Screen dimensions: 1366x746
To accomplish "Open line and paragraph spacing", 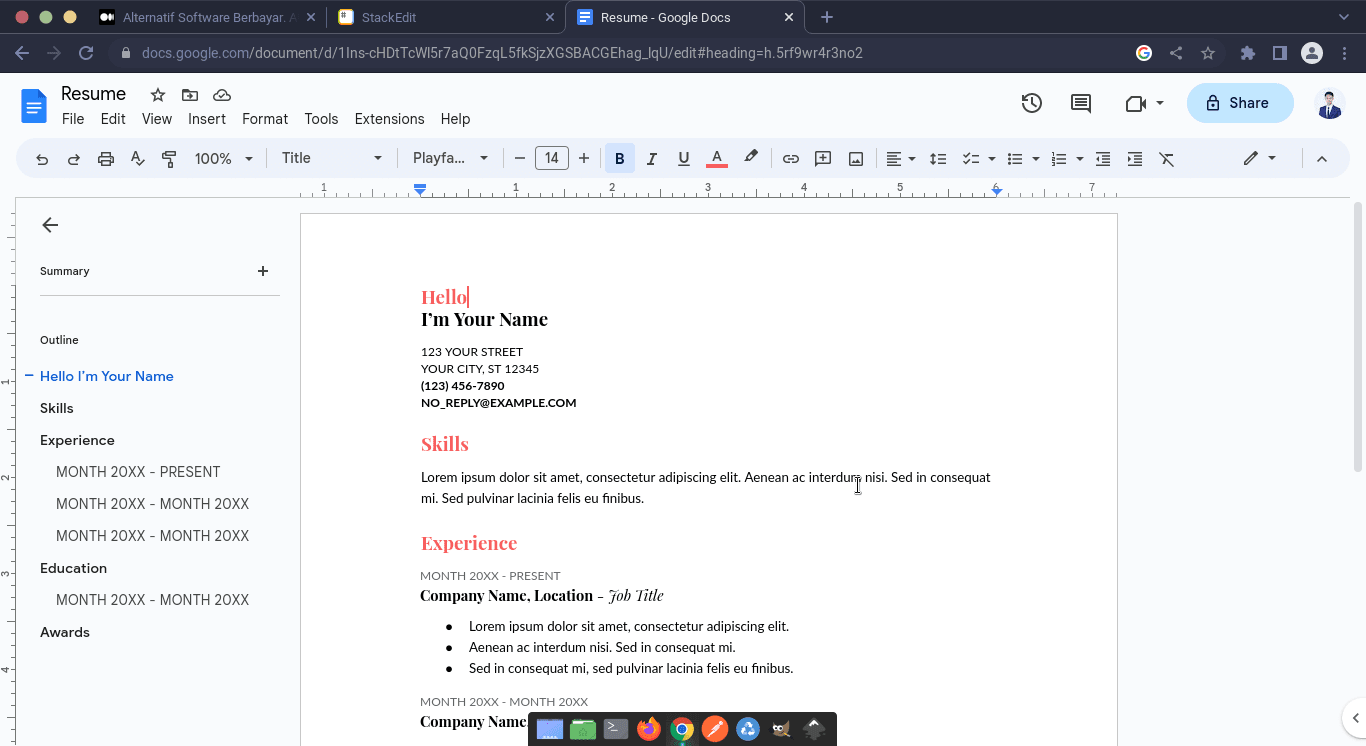I will pyautogui.click(x=938, y=159).
